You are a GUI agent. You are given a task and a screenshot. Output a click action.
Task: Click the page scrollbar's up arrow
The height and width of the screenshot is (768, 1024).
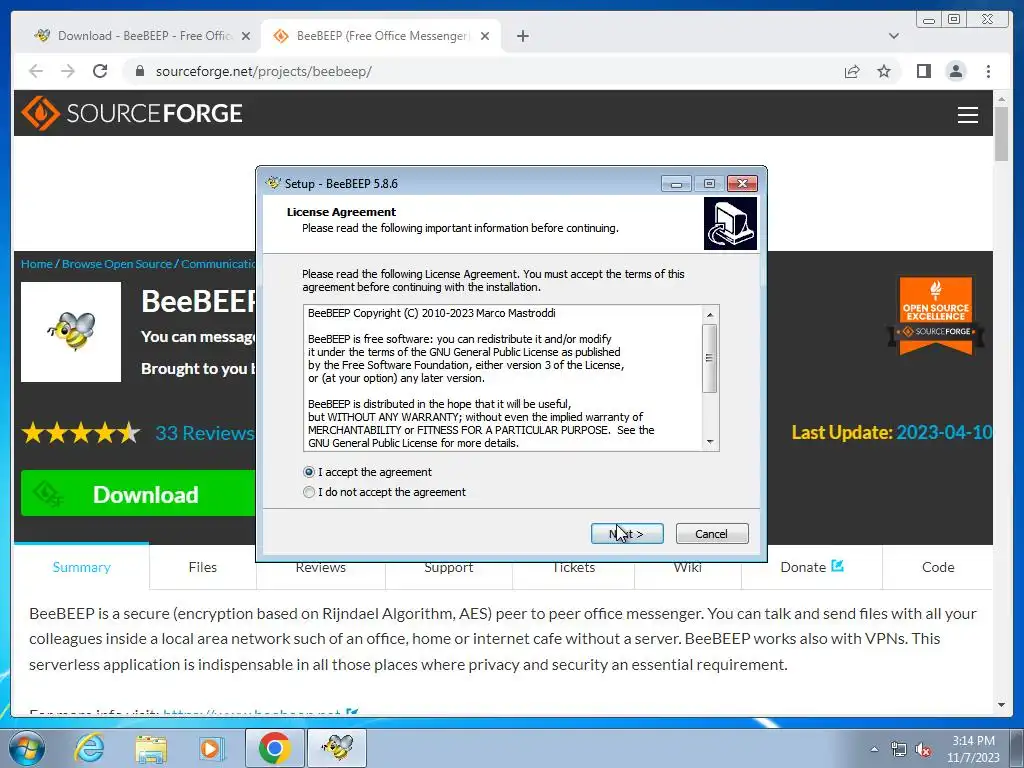pos(1001,99)
